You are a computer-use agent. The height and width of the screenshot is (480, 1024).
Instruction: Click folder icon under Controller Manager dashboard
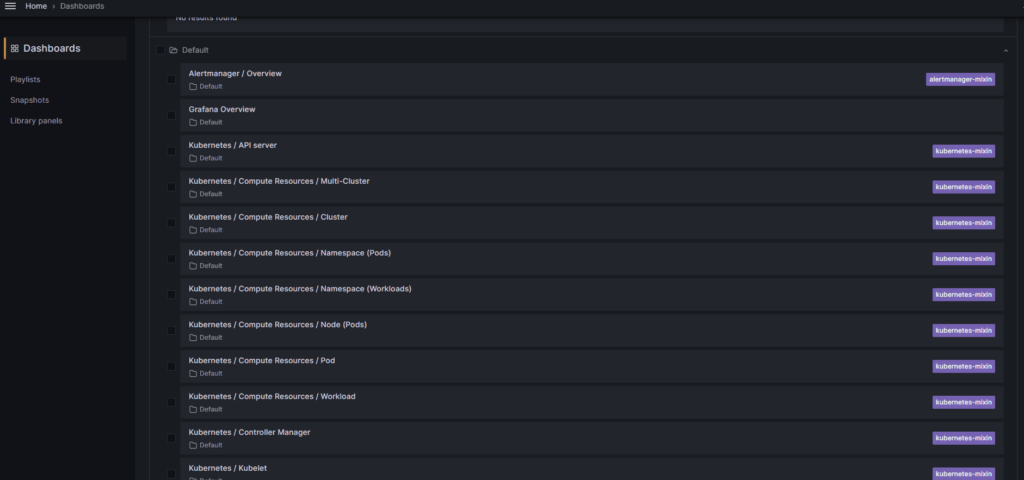(x=193, y=446)
